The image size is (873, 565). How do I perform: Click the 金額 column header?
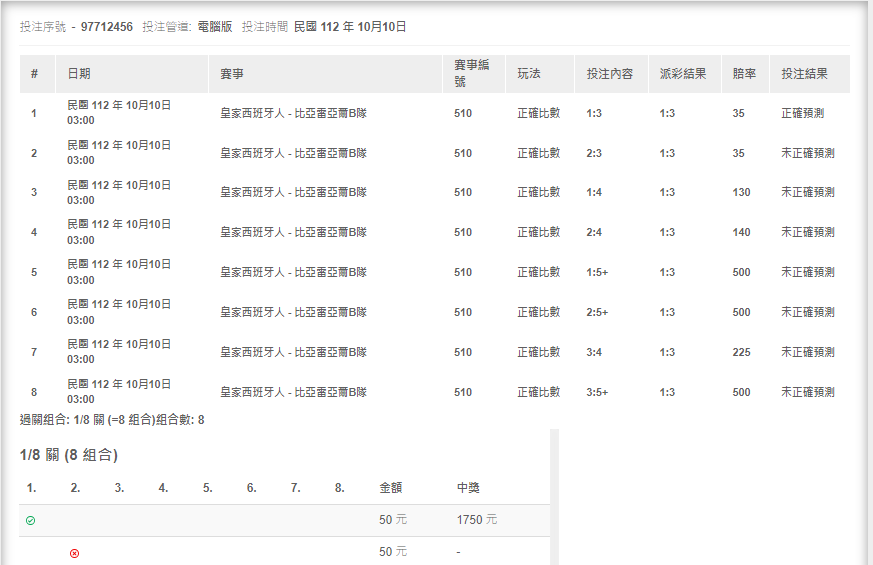391,488
